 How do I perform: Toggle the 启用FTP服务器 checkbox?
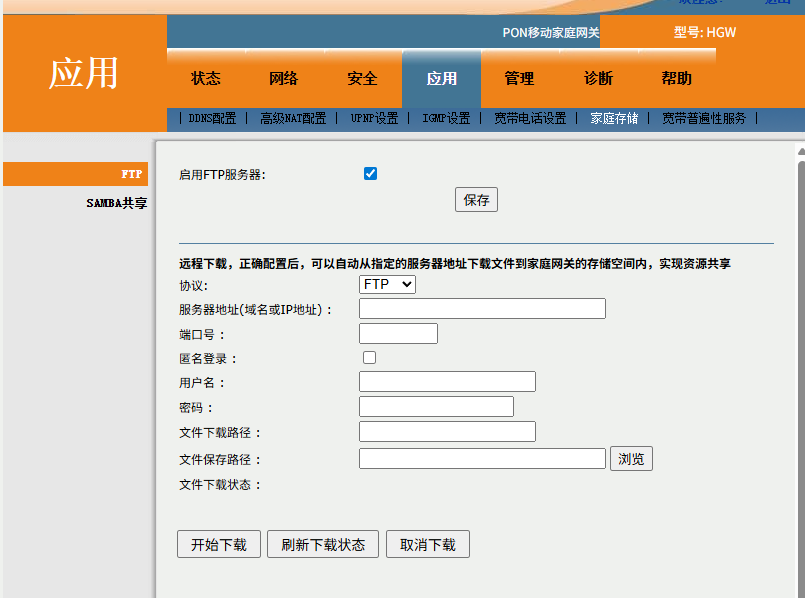coord(370,174)
